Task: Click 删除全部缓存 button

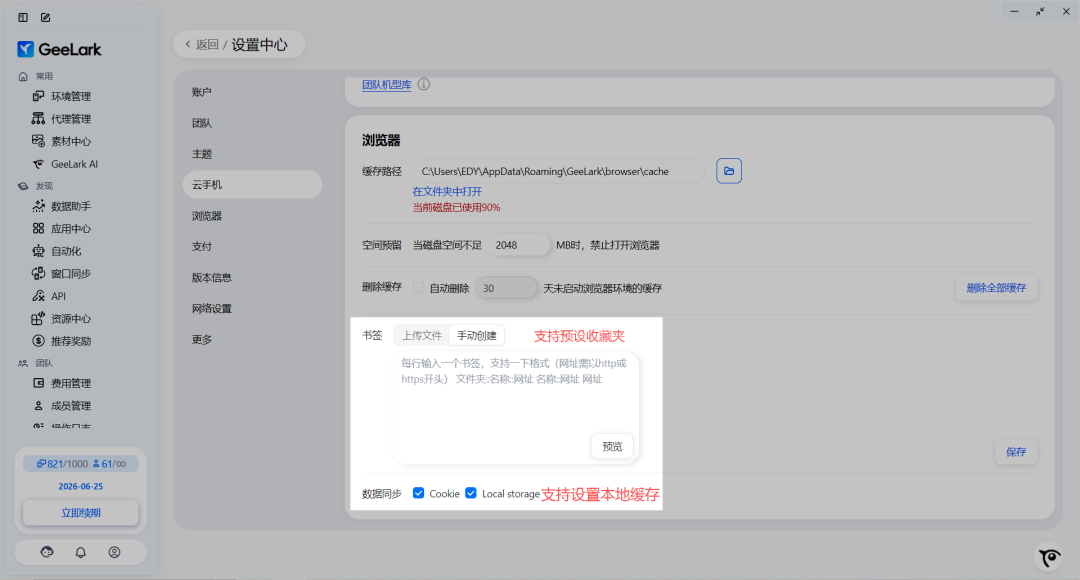Action: pyautogui.click(x=996, y=288)
